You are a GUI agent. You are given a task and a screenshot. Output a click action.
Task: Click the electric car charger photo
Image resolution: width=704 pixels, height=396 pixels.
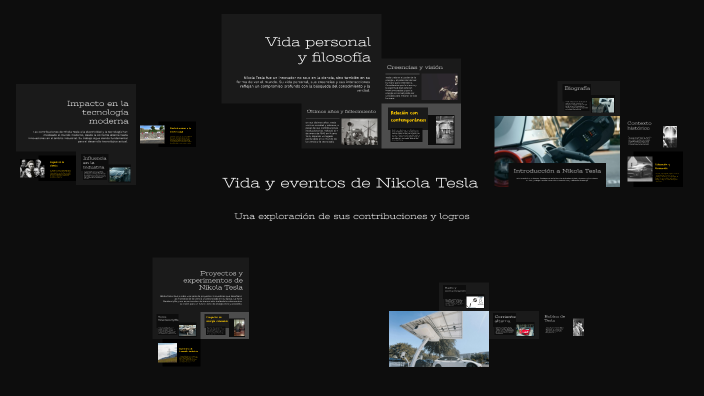point(557,139)
